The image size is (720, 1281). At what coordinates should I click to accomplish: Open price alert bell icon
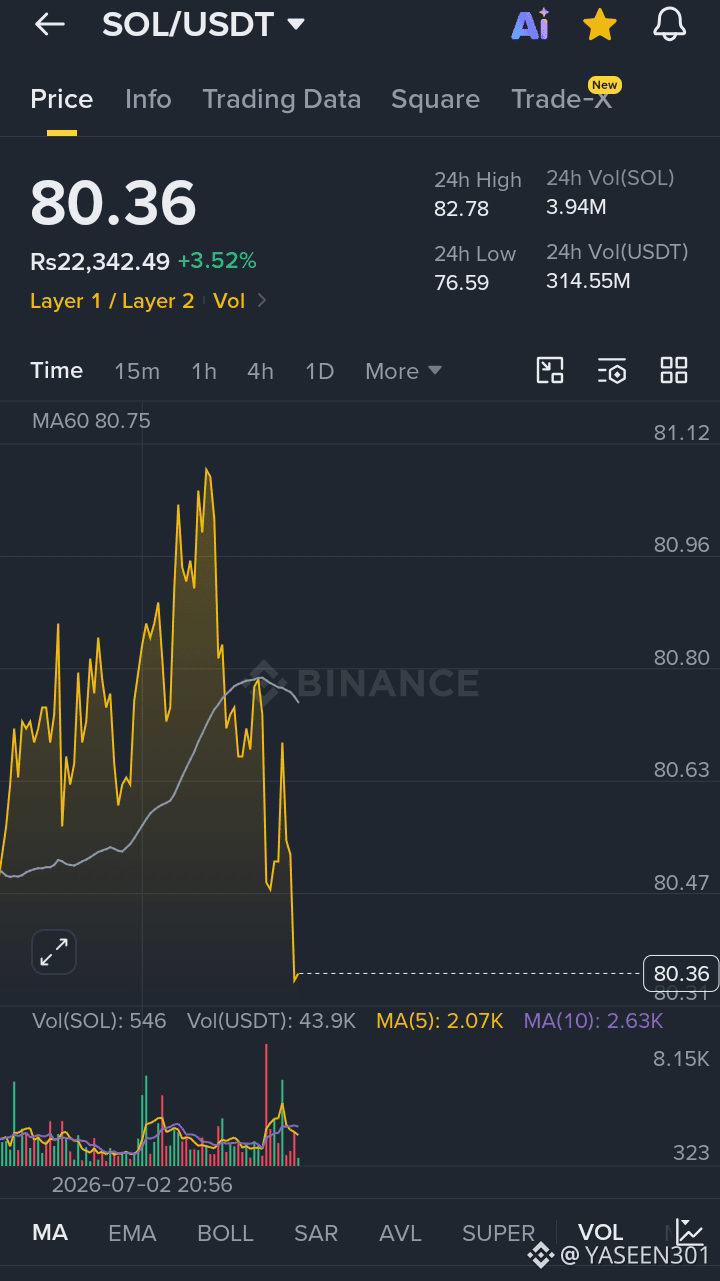click(x=669, y=25)
